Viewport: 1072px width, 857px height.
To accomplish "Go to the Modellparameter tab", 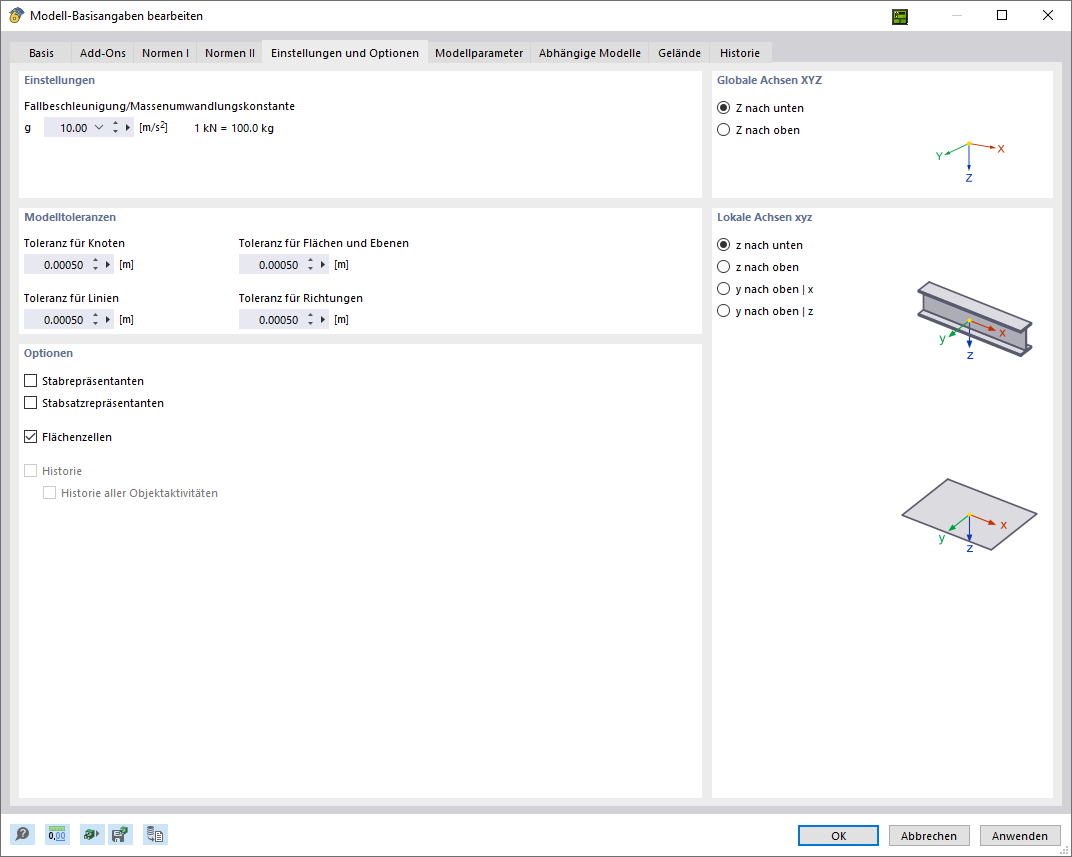I will pos(479,53).
